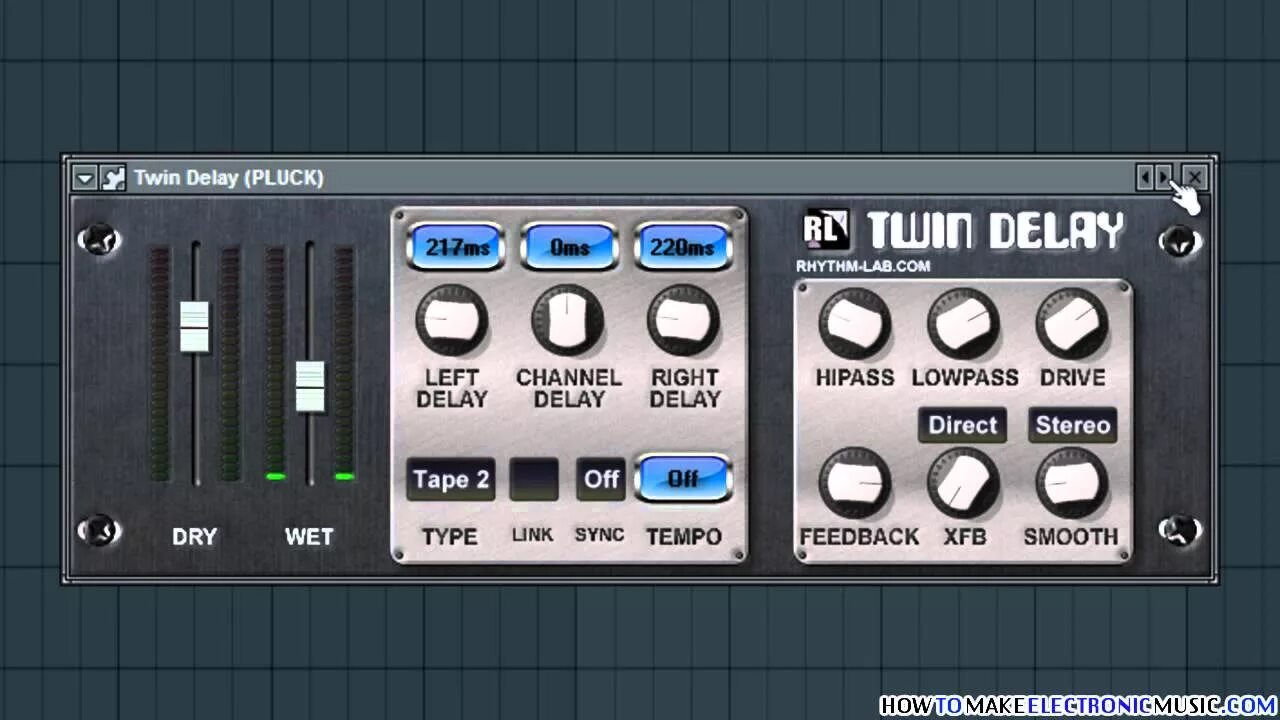Screen dimensions: 1280x720
Task: Select previous preset arrow in title bar
Action: point(1146,178)
